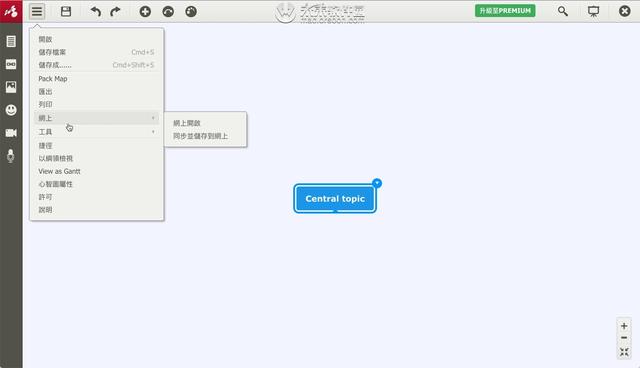Open the image icon in the left sidebar

coord(11,87)
